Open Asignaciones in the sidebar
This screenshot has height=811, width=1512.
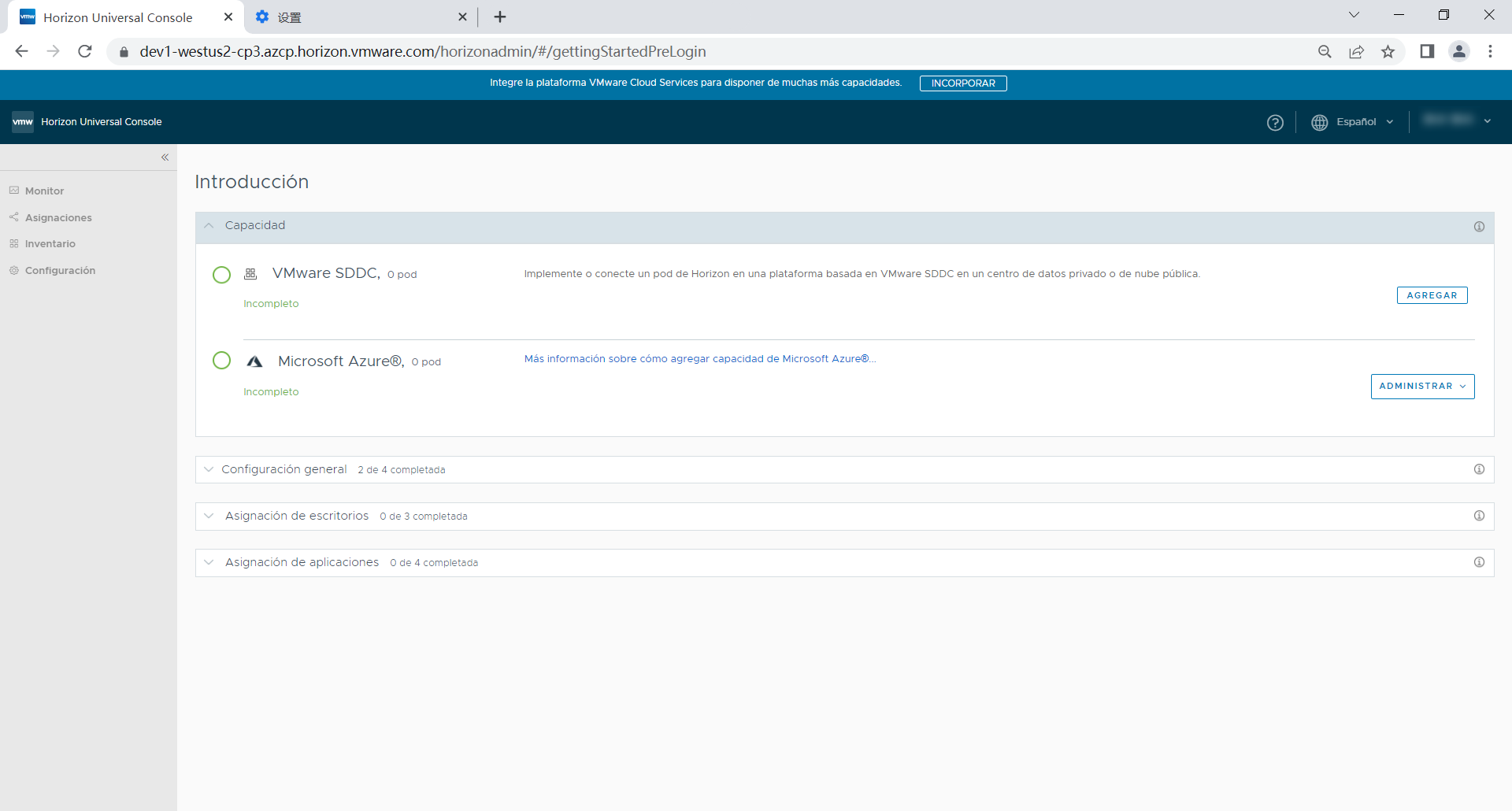click(58, 217)
